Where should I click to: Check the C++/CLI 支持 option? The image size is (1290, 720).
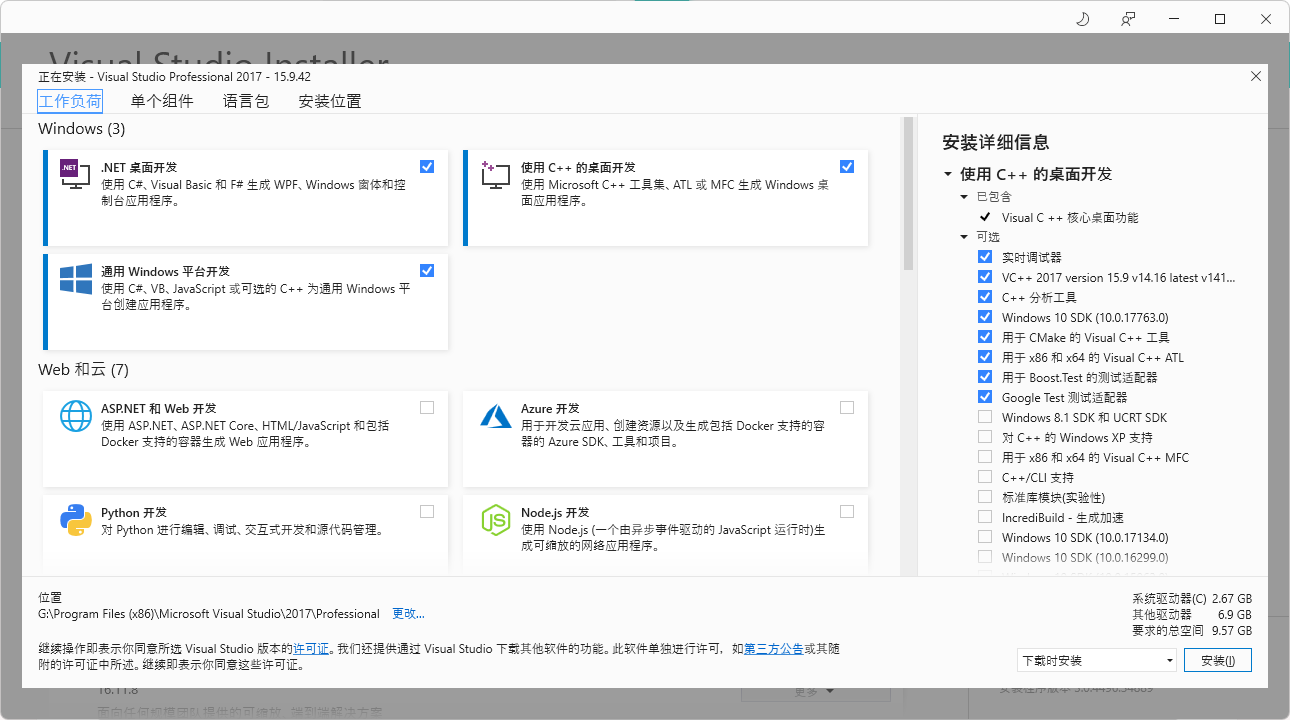[985, 477]
